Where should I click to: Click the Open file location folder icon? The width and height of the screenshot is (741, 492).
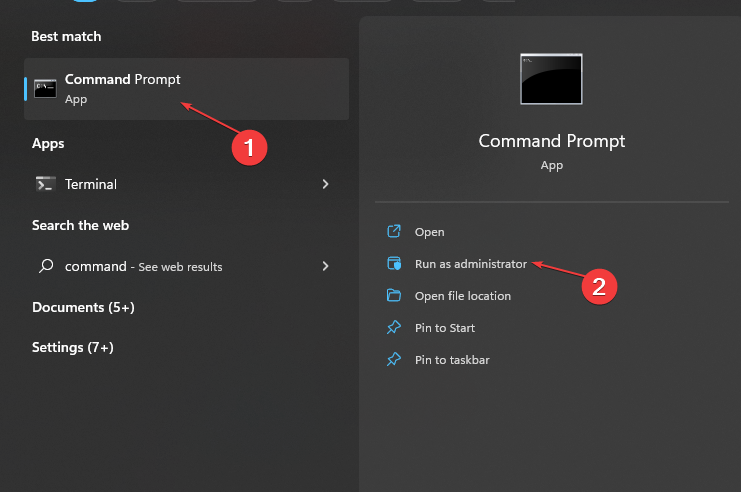pos(394,296)
